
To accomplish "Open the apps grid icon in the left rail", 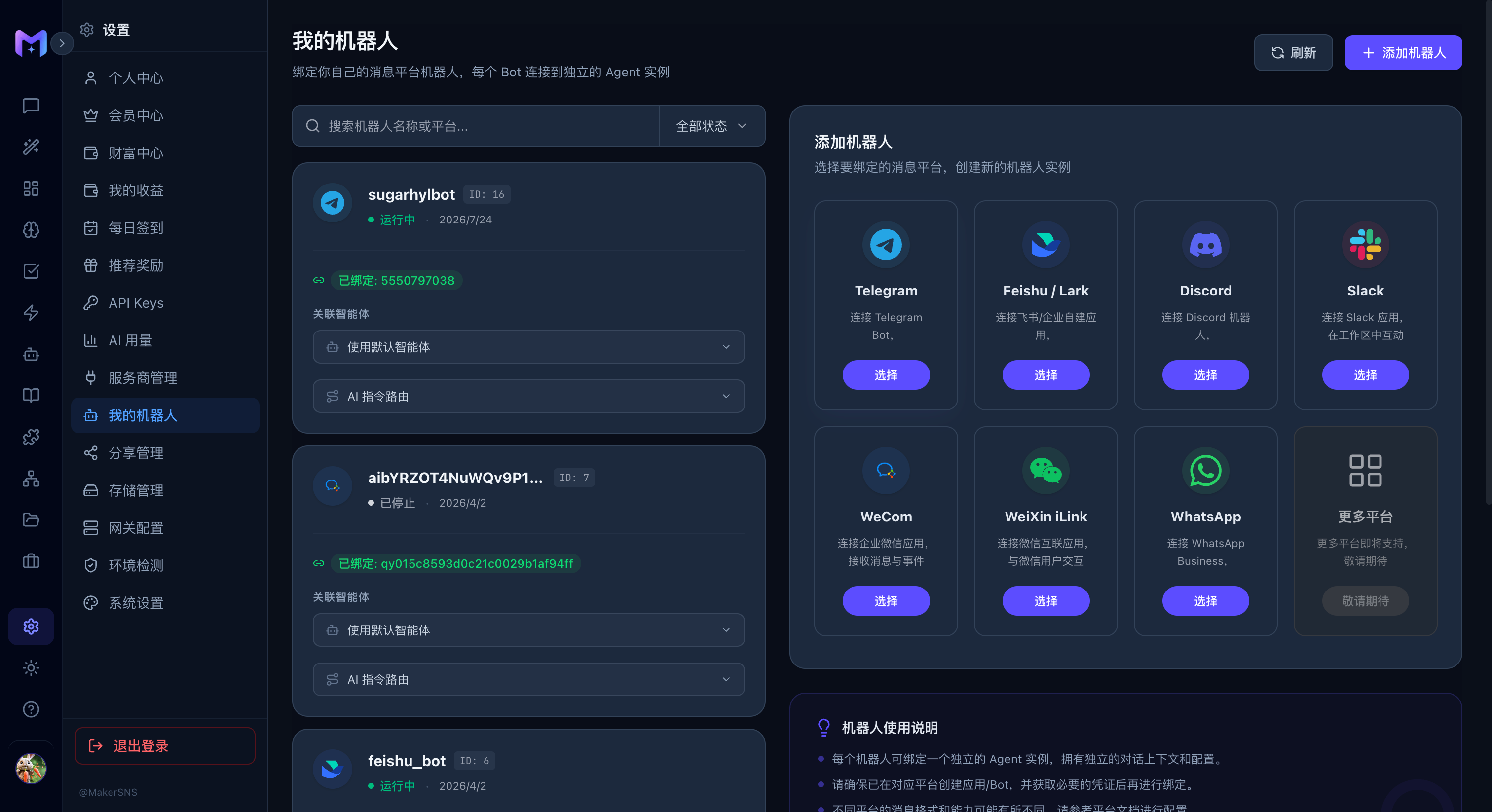I will pos(31,188).
